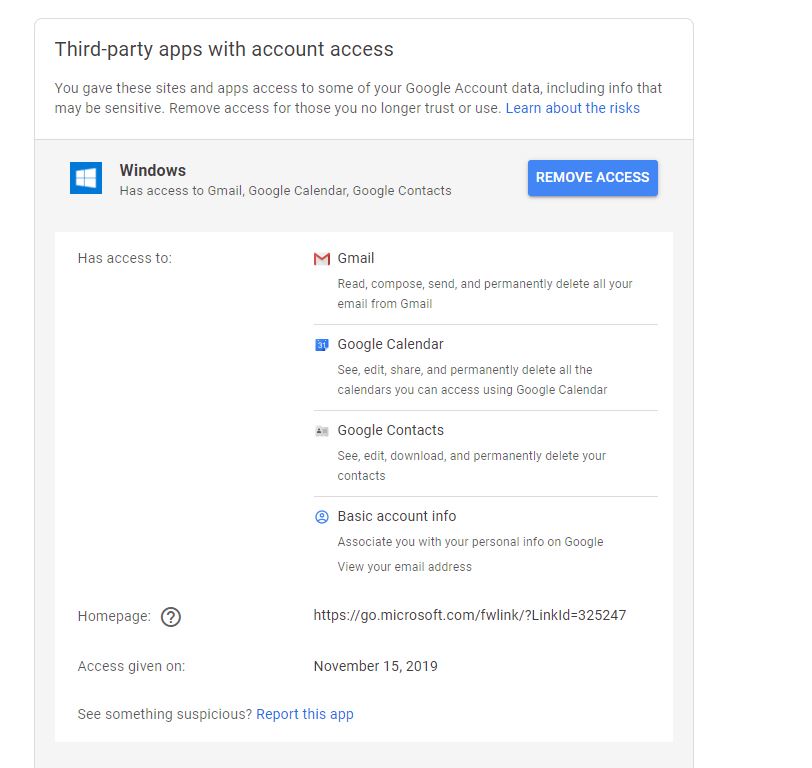This screenshot has width=812, height=768.
Task: Click the Report this app link
Action: coord(304,714)
